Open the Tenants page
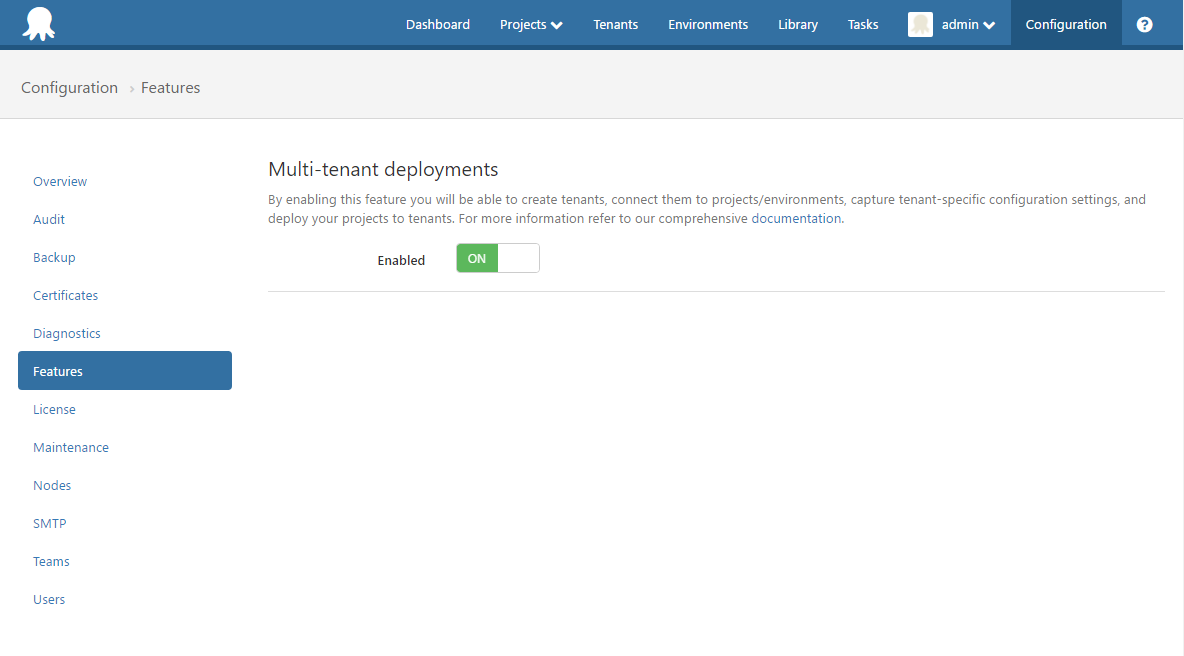 [x=615, y=24]
